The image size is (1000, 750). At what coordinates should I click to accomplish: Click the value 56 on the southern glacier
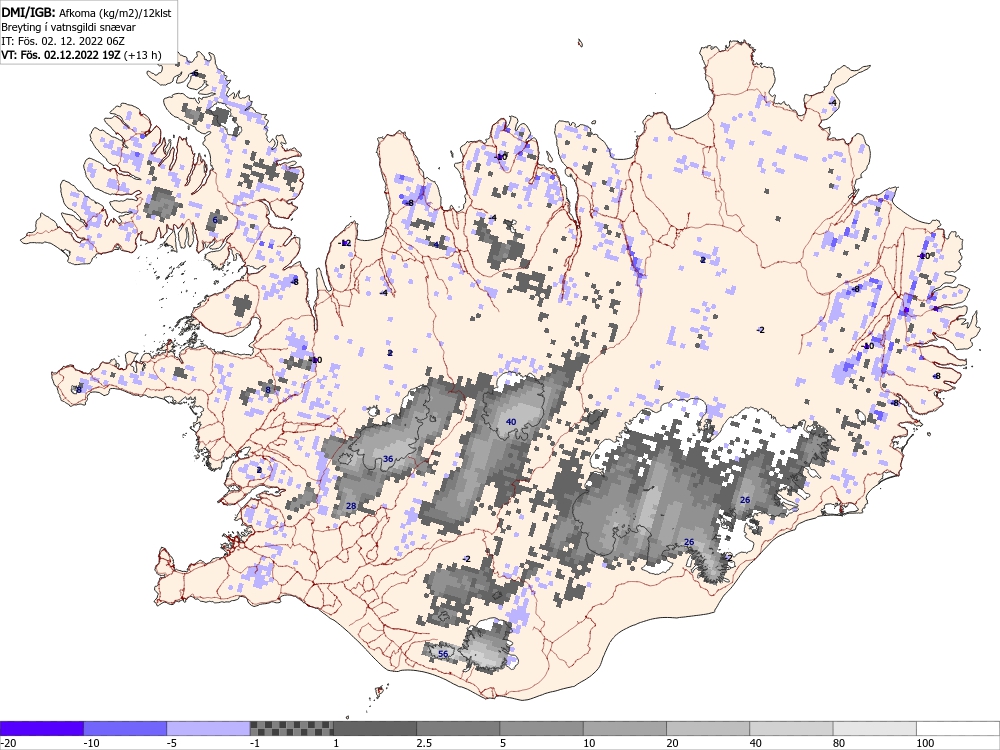[443, 654]
